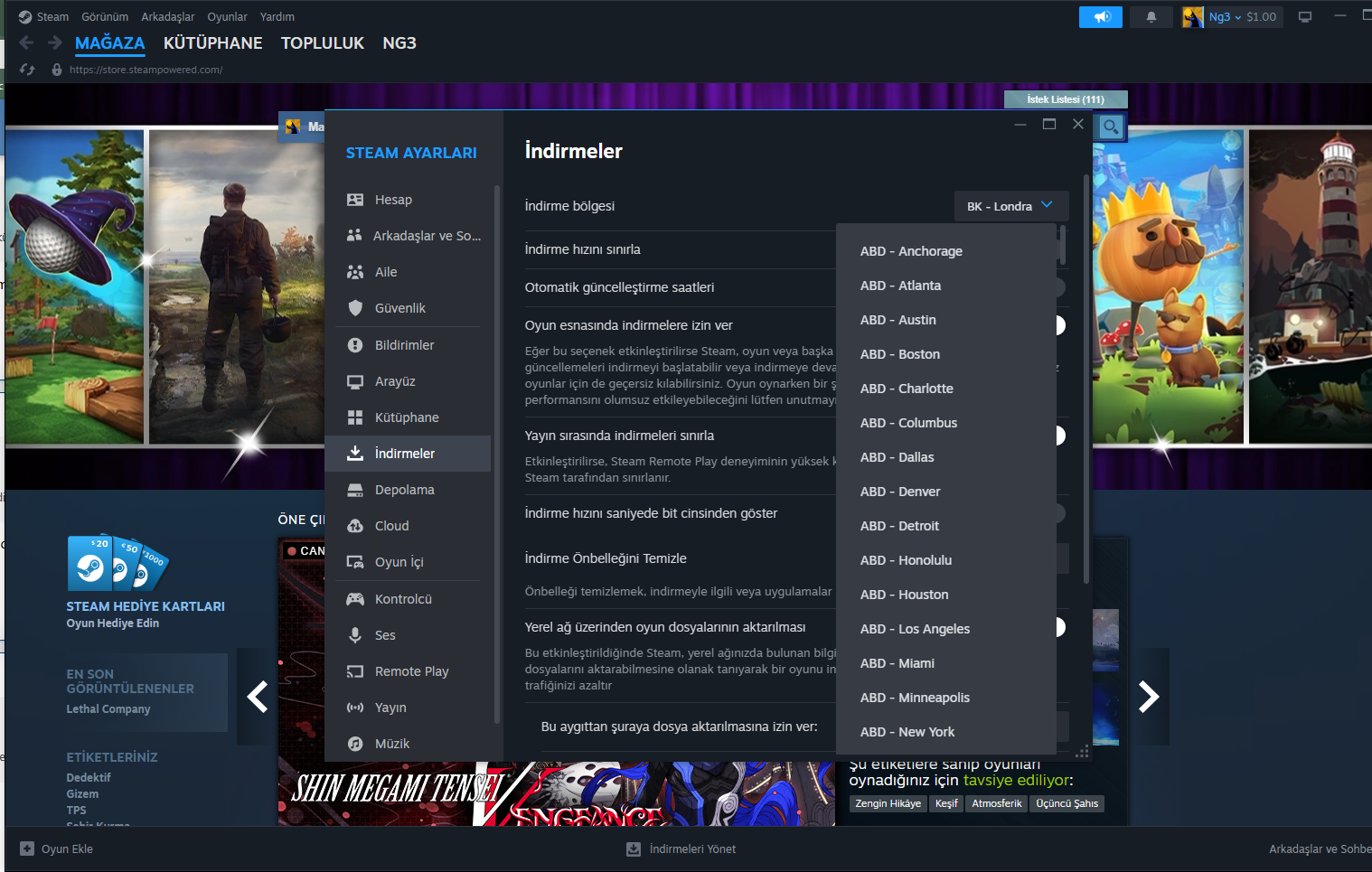Open the golf game capsule thumbnail
Image resolution: width=1372 pixels, height=872 pixels.
75,287
